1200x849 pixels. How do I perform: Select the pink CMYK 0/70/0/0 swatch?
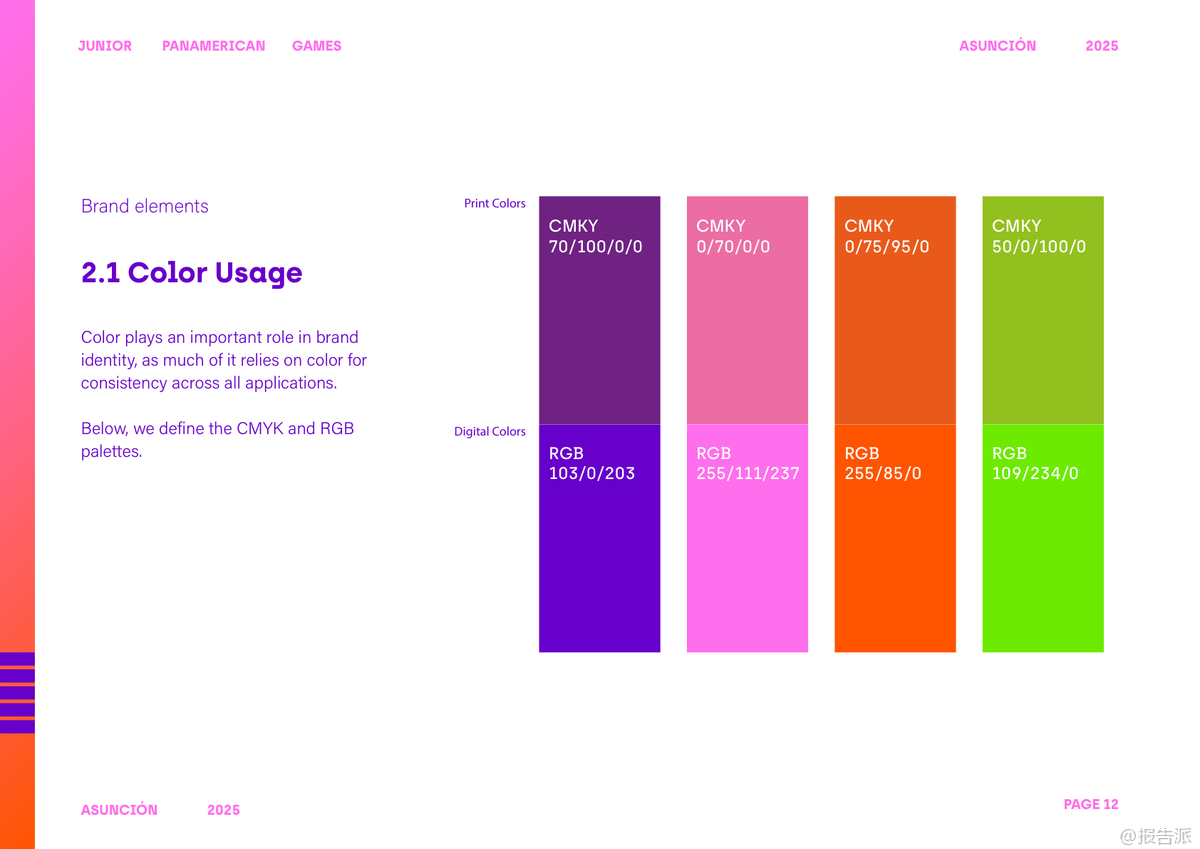point(747,310)
